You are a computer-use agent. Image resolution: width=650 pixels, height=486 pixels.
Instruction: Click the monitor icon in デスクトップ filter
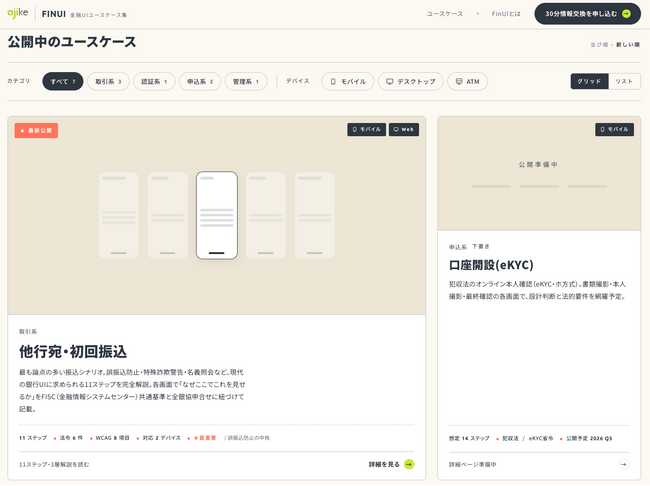(x=390, y=82)
